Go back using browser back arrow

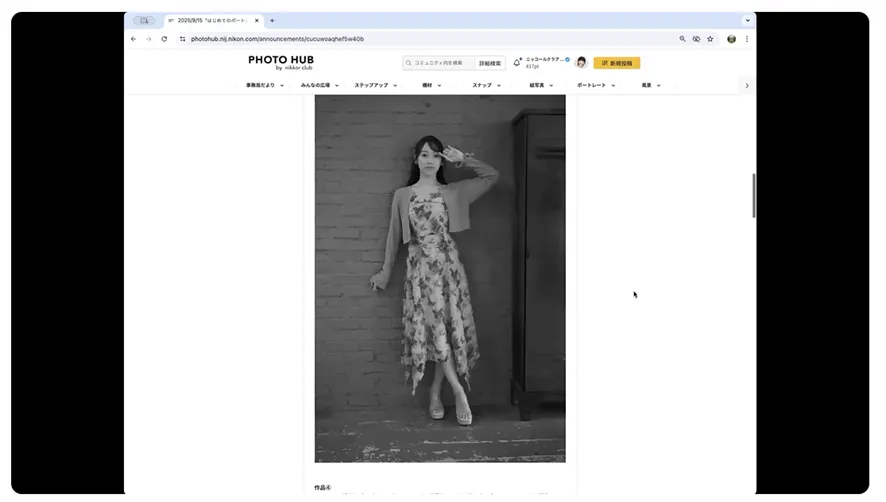coord(134,39)
